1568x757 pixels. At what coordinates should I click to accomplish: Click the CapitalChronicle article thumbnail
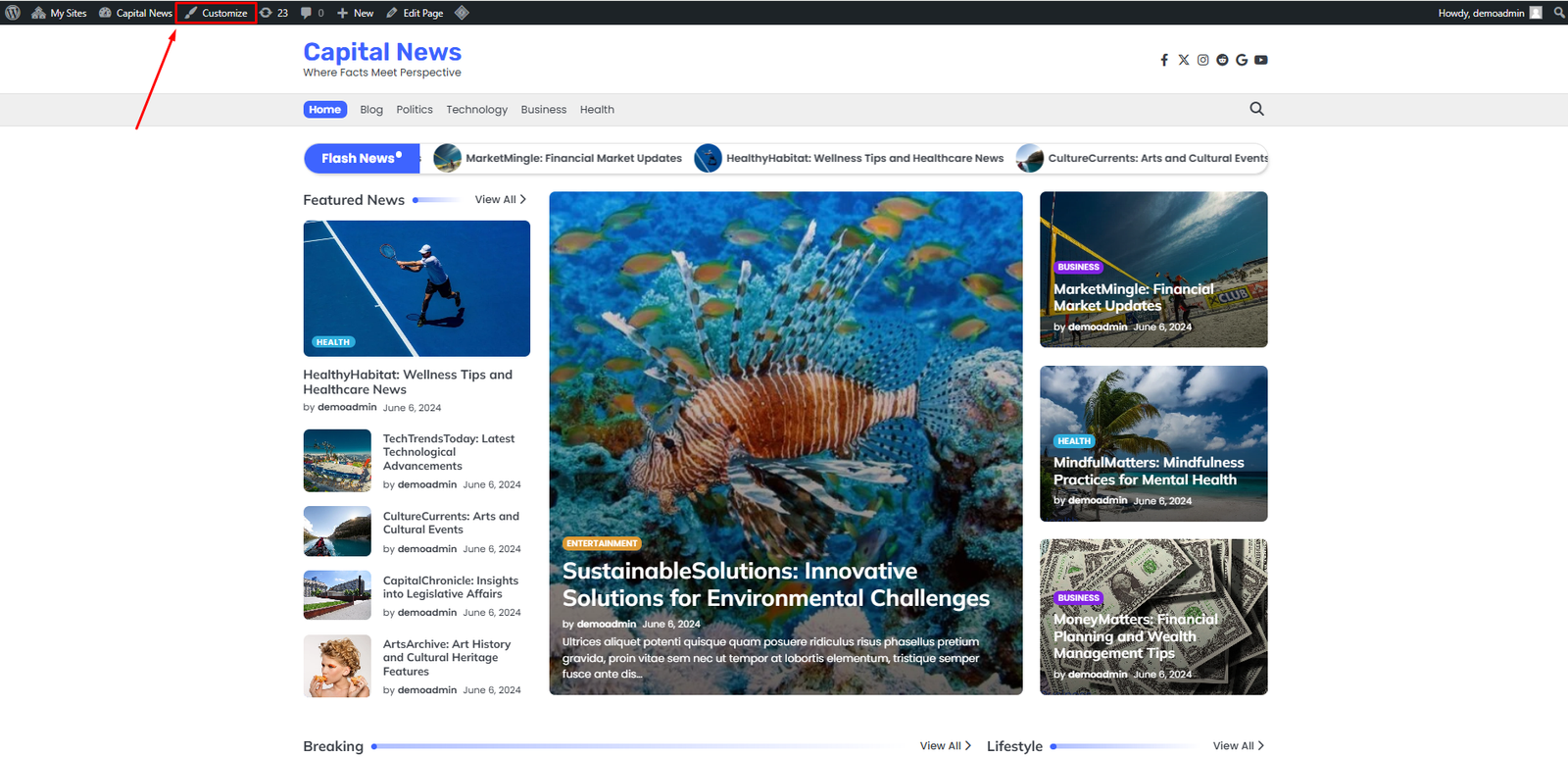(337, 595)
